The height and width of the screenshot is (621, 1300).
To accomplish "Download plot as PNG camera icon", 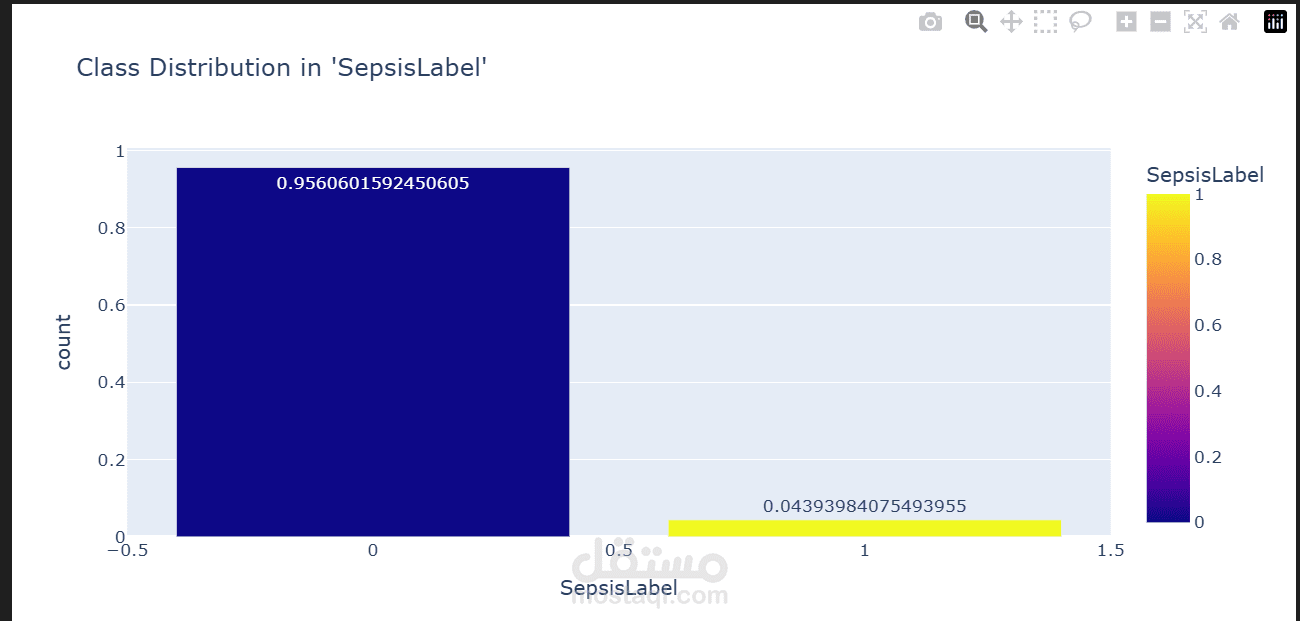I will click(x=930, y=22).
